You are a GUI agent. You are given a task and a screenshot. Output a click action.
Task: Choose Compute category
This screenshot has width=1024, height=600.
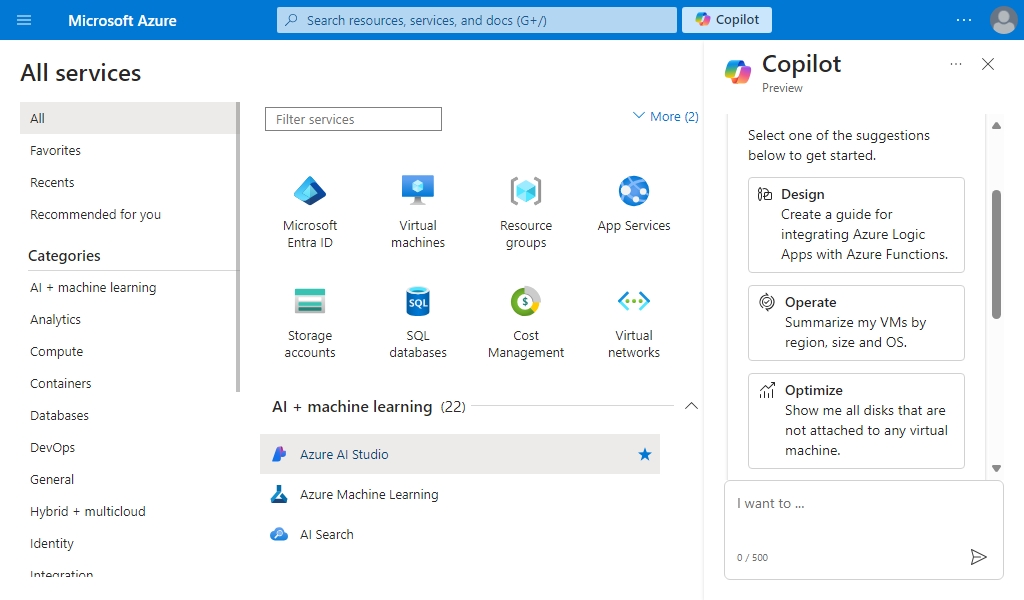(x=56, y=351)
